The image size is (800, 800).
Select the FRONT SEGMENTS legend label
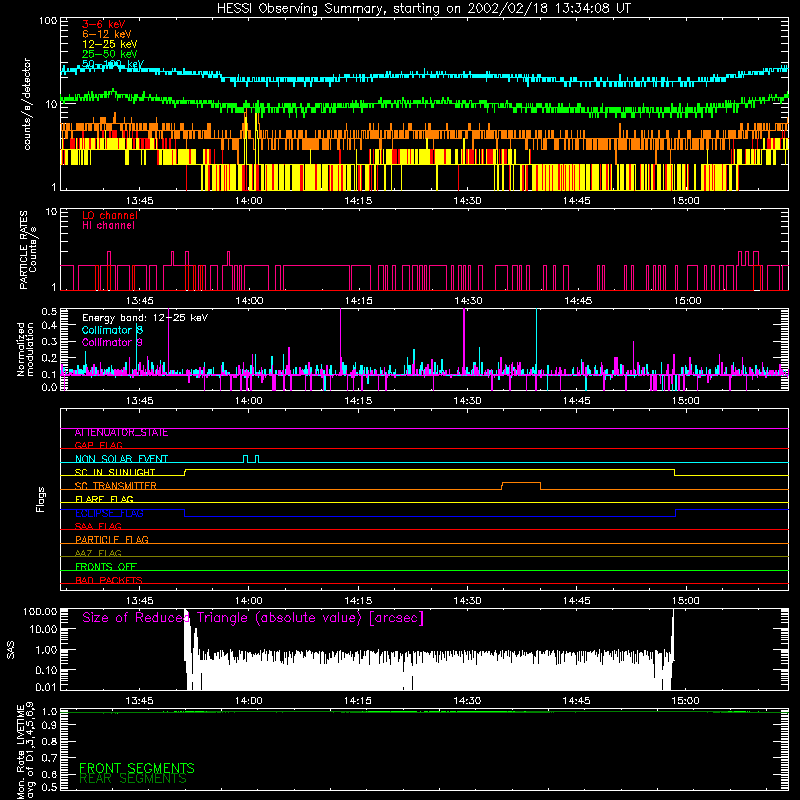point(137,768)
